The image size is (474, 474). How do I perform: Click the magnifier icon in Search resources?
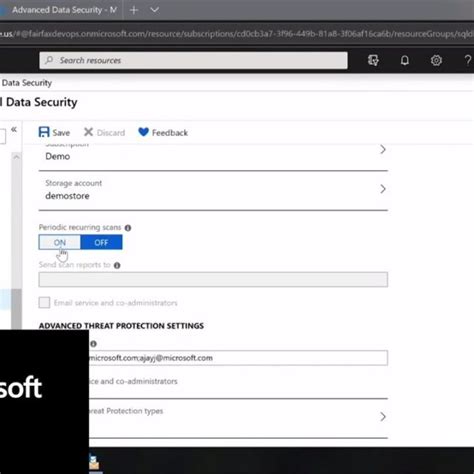[x=49, y=60]
